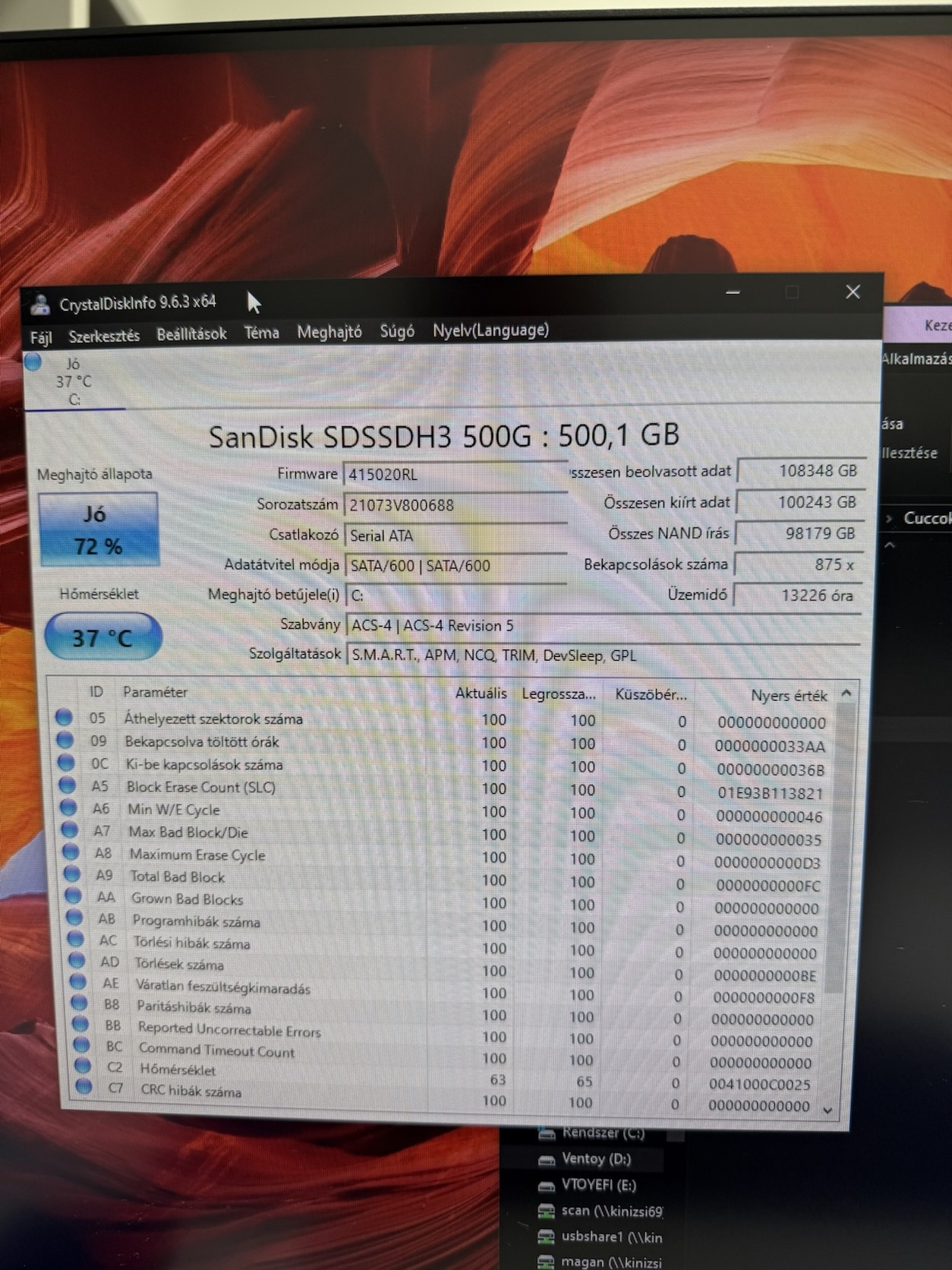This screenshot has height=1270, width=952.
Task: Select VTOYEFI (E:) drive in background Explorer
Action: (587, 1184)
